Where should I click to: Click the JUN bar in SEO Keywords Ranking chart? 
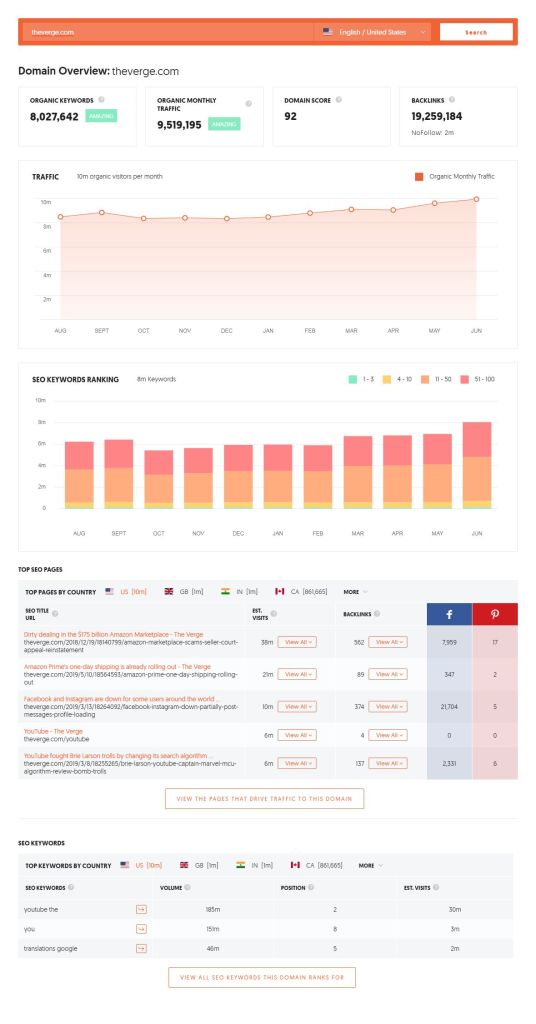(x=477, y=465)
